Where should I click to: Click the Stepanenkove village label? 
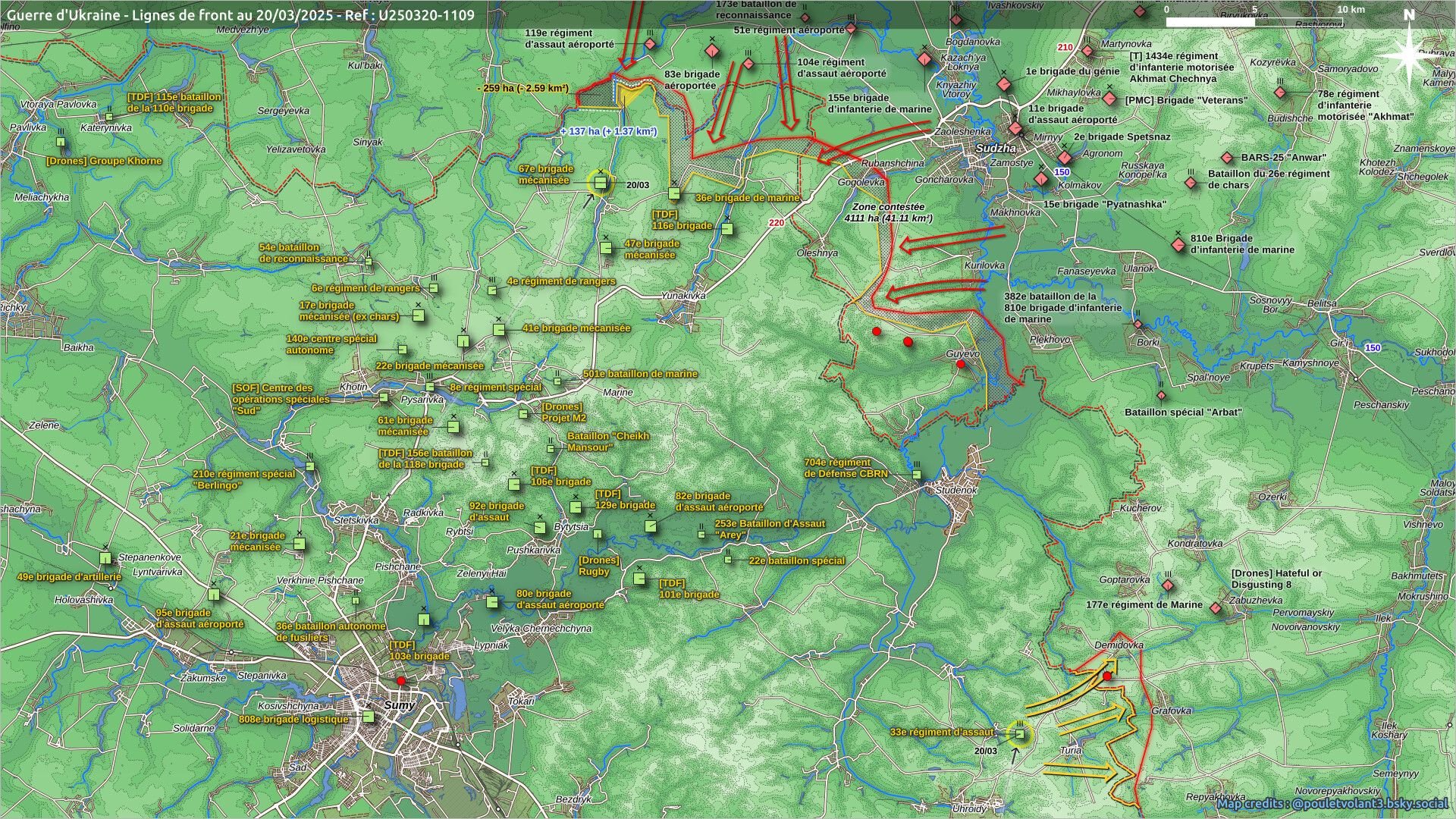[149, 557]
